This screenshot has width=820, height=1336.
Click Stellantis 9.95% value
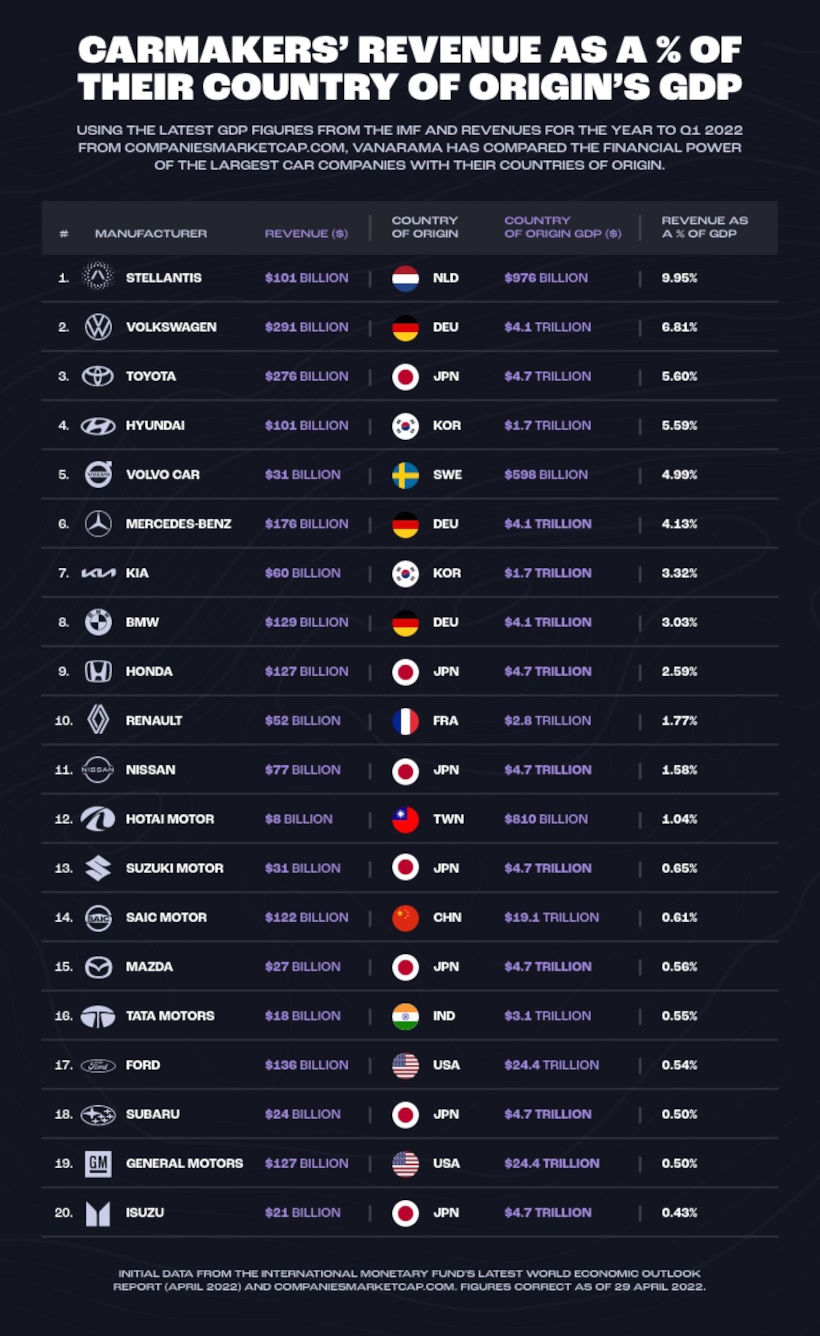679,277
